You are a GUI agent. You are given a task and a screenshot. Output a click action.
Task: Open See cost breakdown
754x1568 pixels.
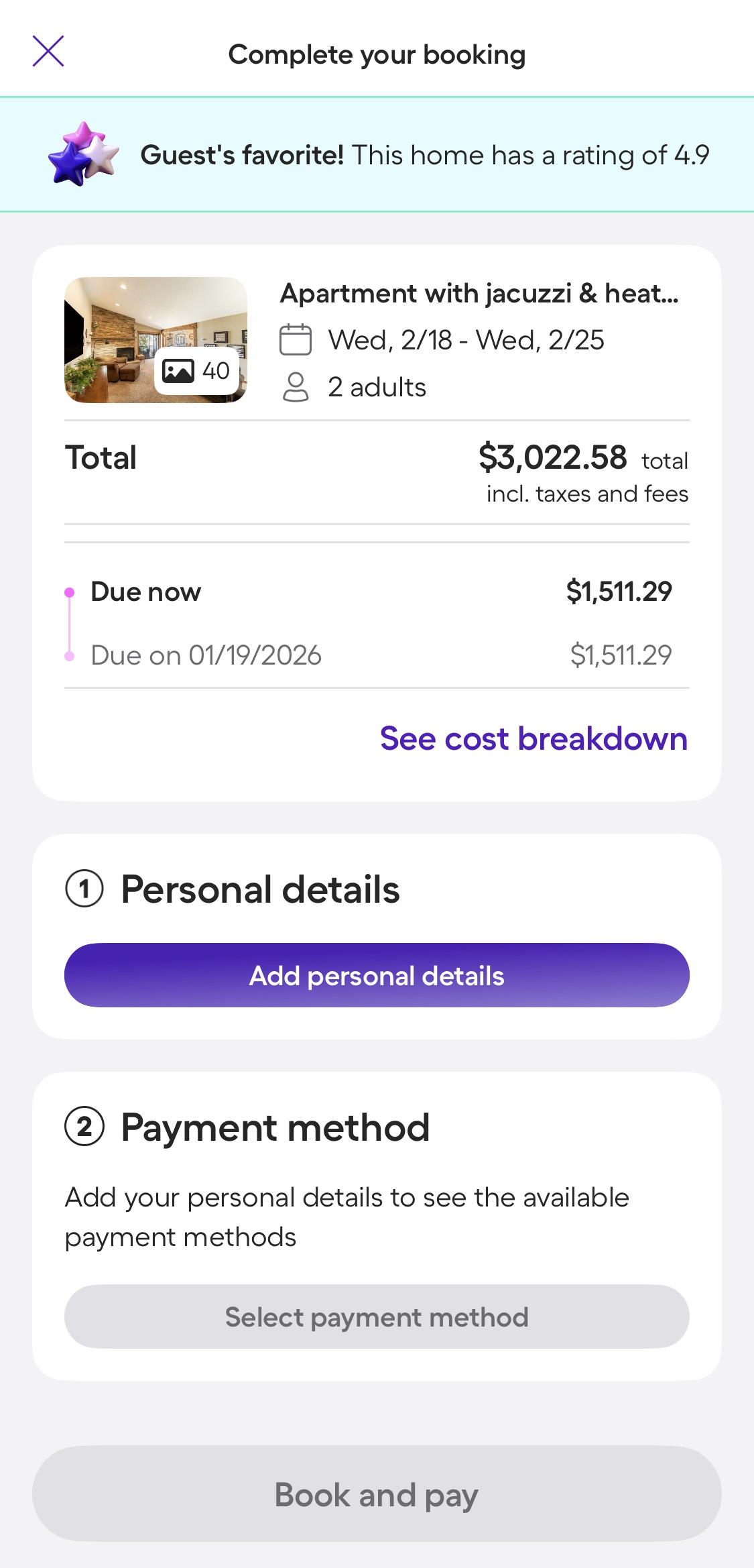533,738
